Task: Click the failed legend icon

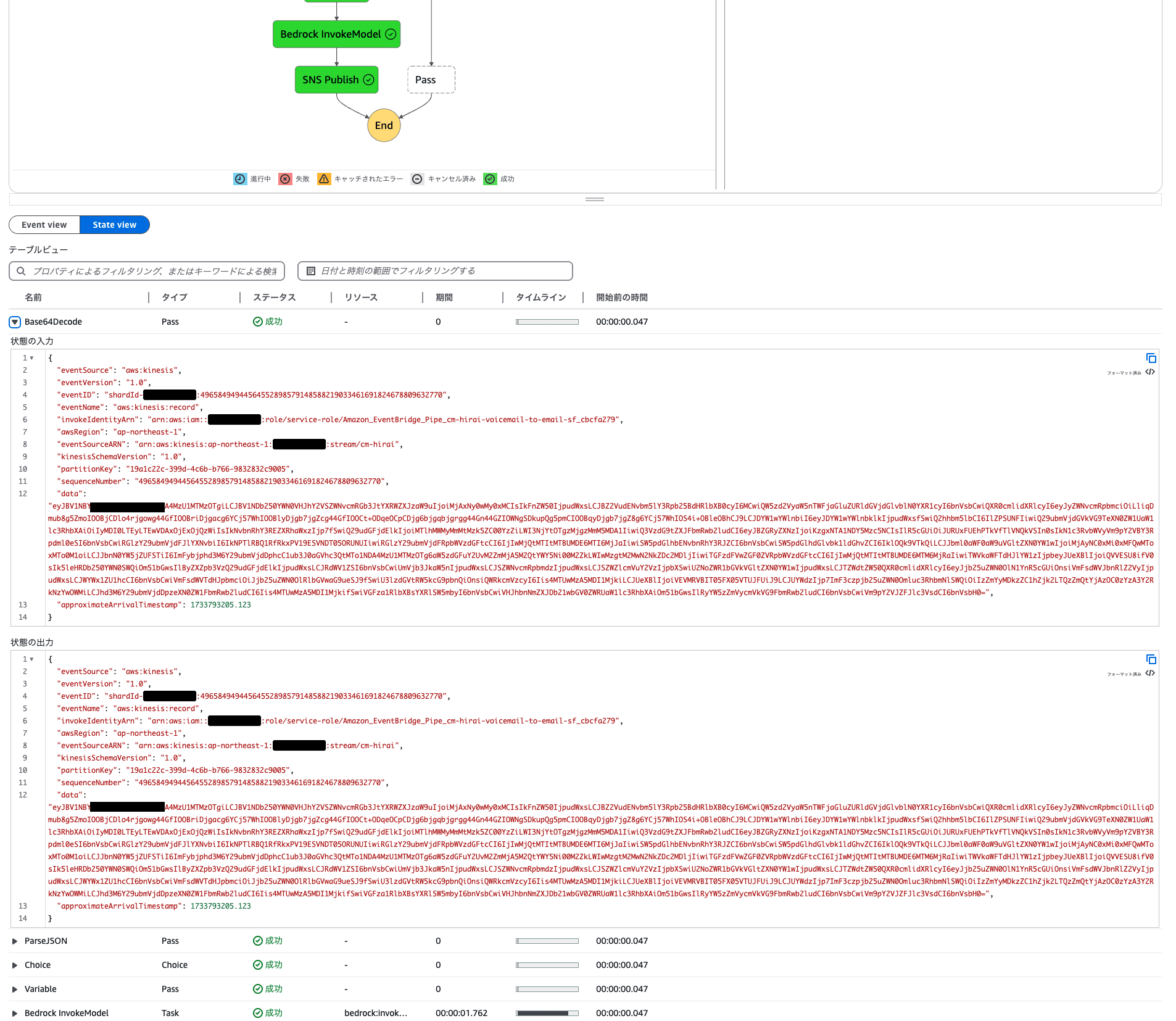Action: pos(285,179)
